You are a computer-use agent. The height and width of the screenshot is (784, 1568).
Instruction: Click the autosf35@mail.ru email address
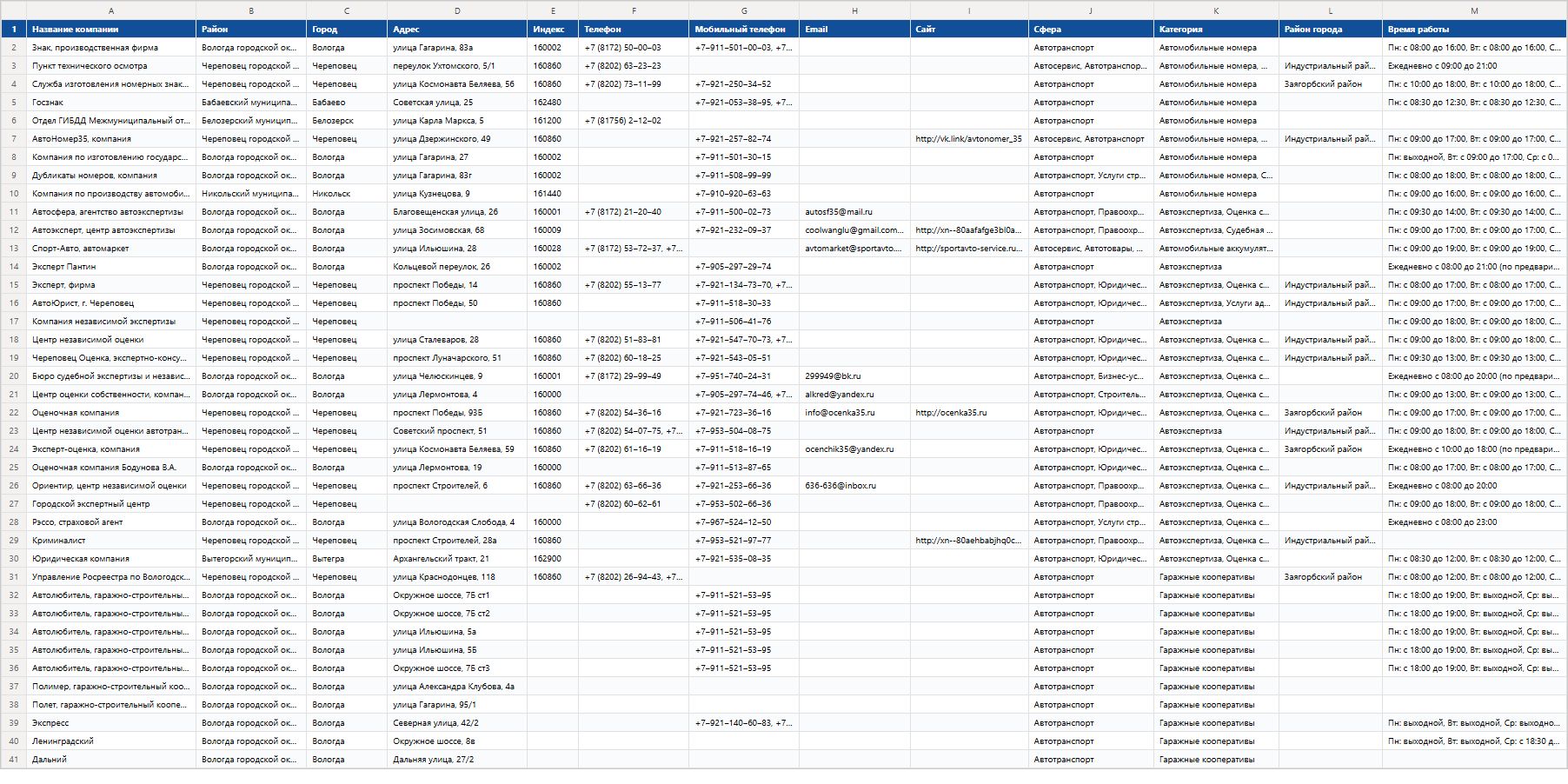tap(839, 212)
